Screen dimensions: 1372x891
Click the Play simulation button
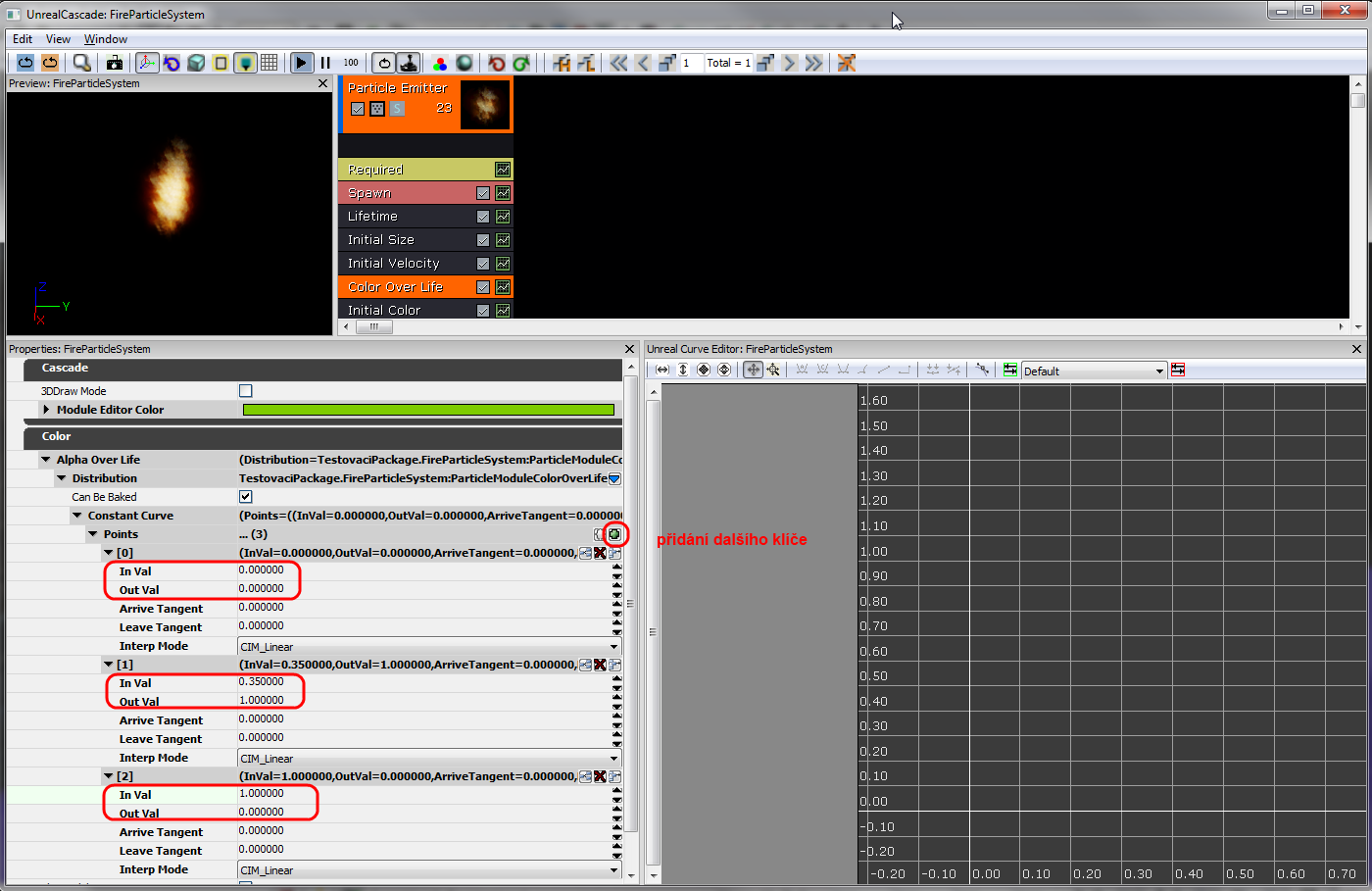click(302, 63)
